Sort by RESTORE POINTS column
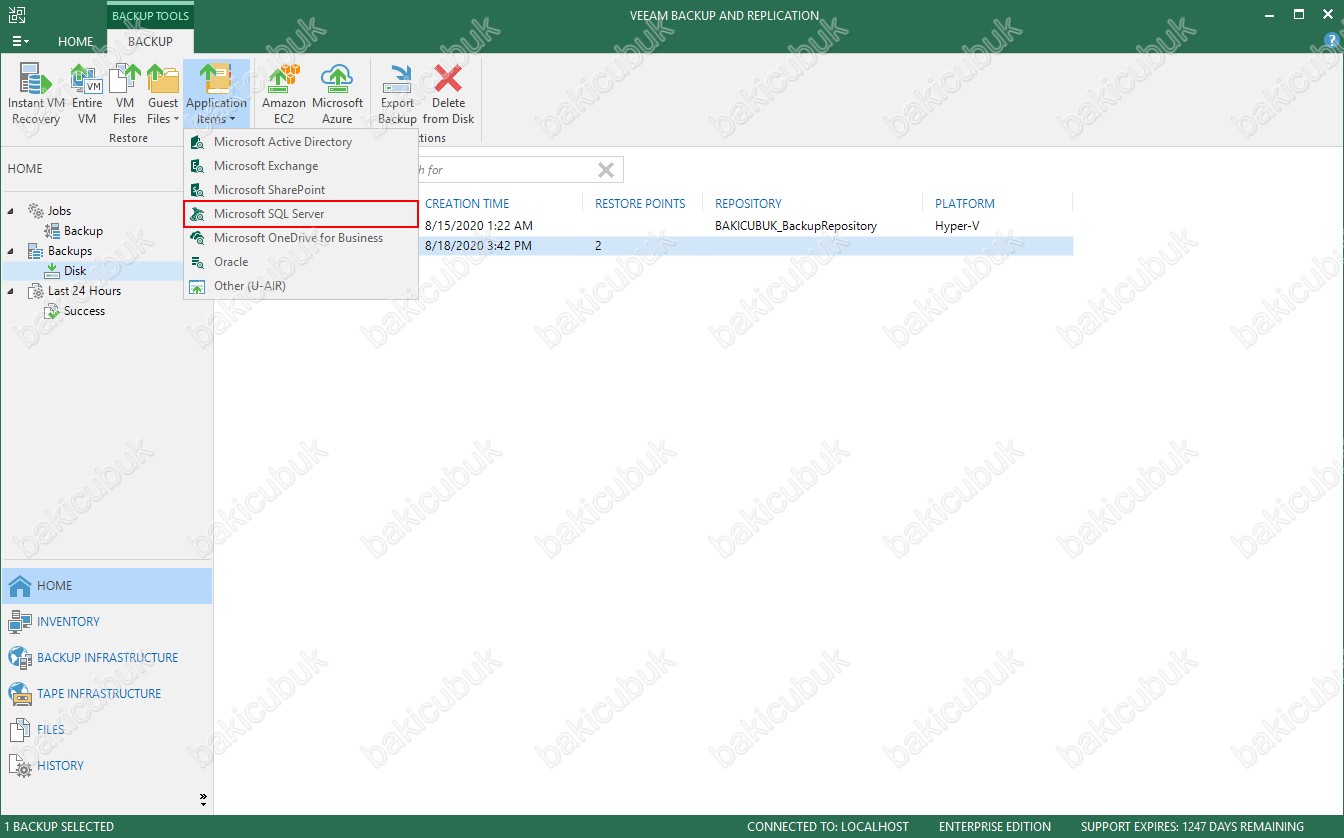Image resolution: width=1344 pixels, height=838 pixels. pos(640,203)
